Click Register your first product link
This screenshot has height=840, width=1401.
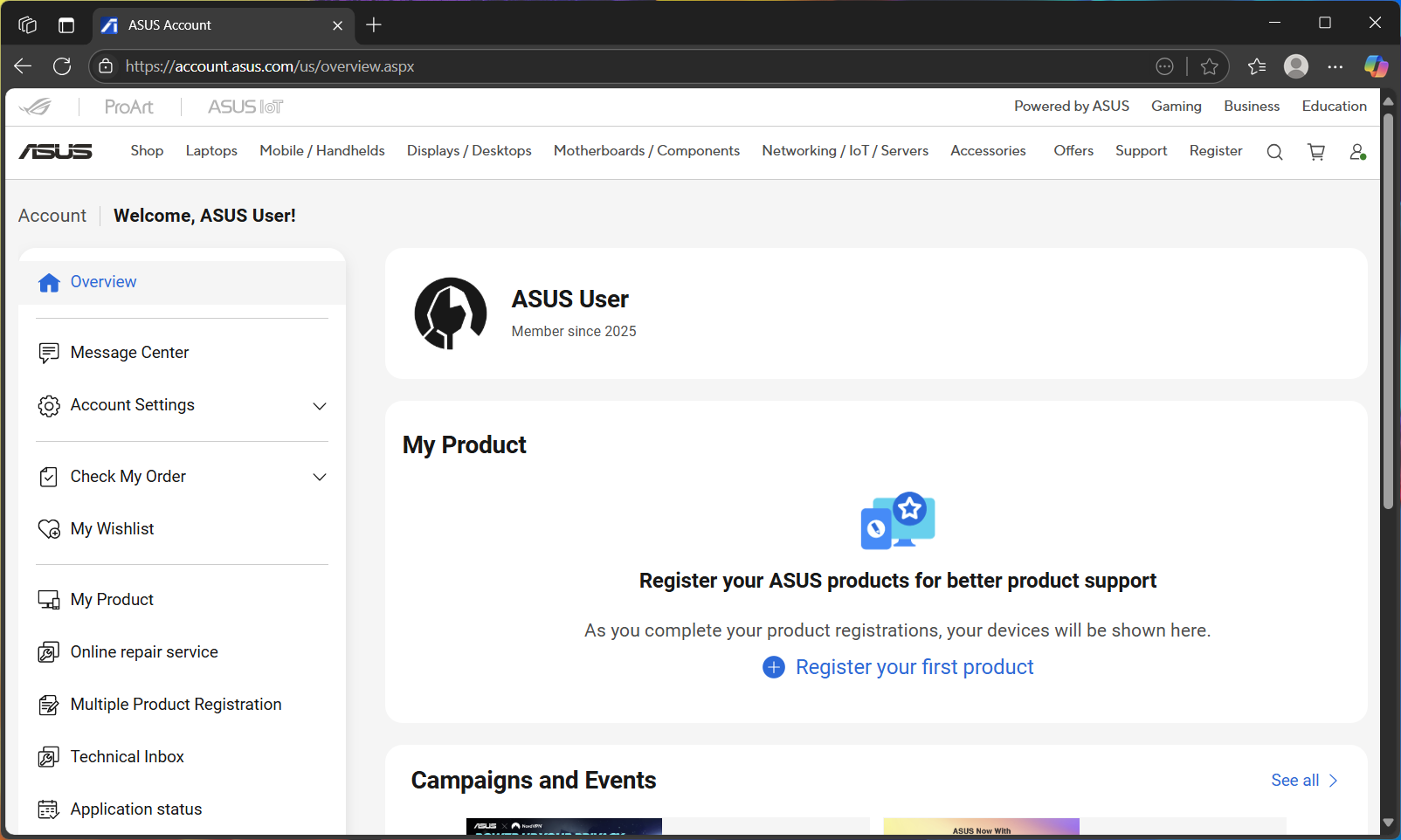(x=914, y=667)
